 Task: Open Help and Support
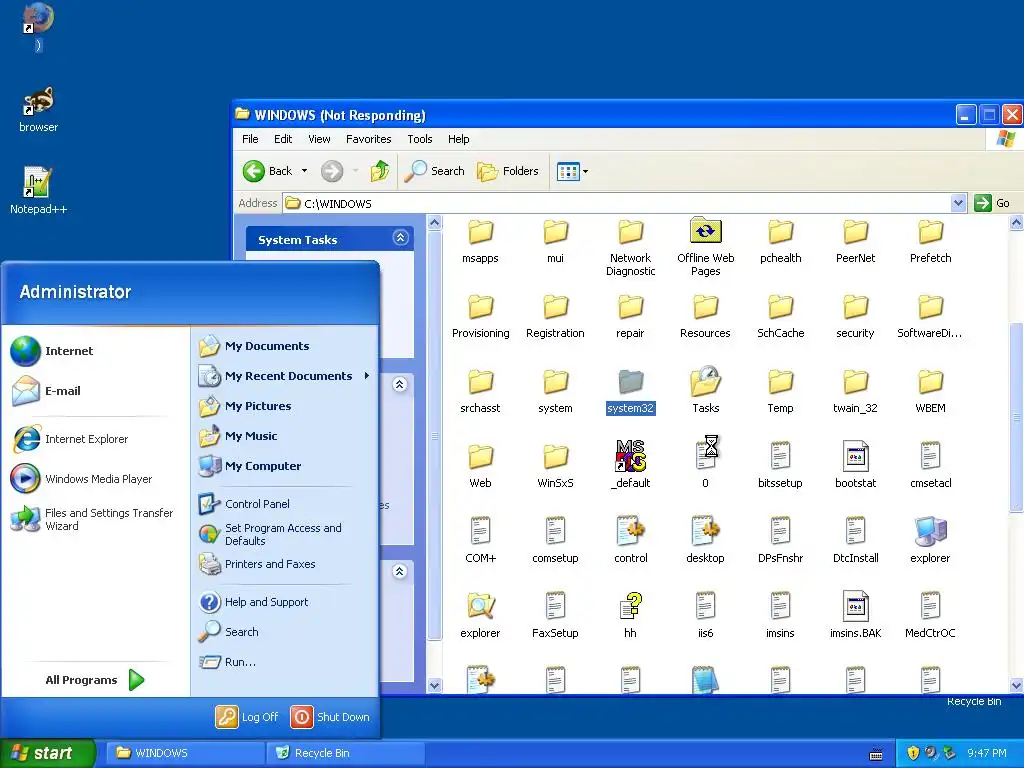pyautogui.click(x=253, y=601)
